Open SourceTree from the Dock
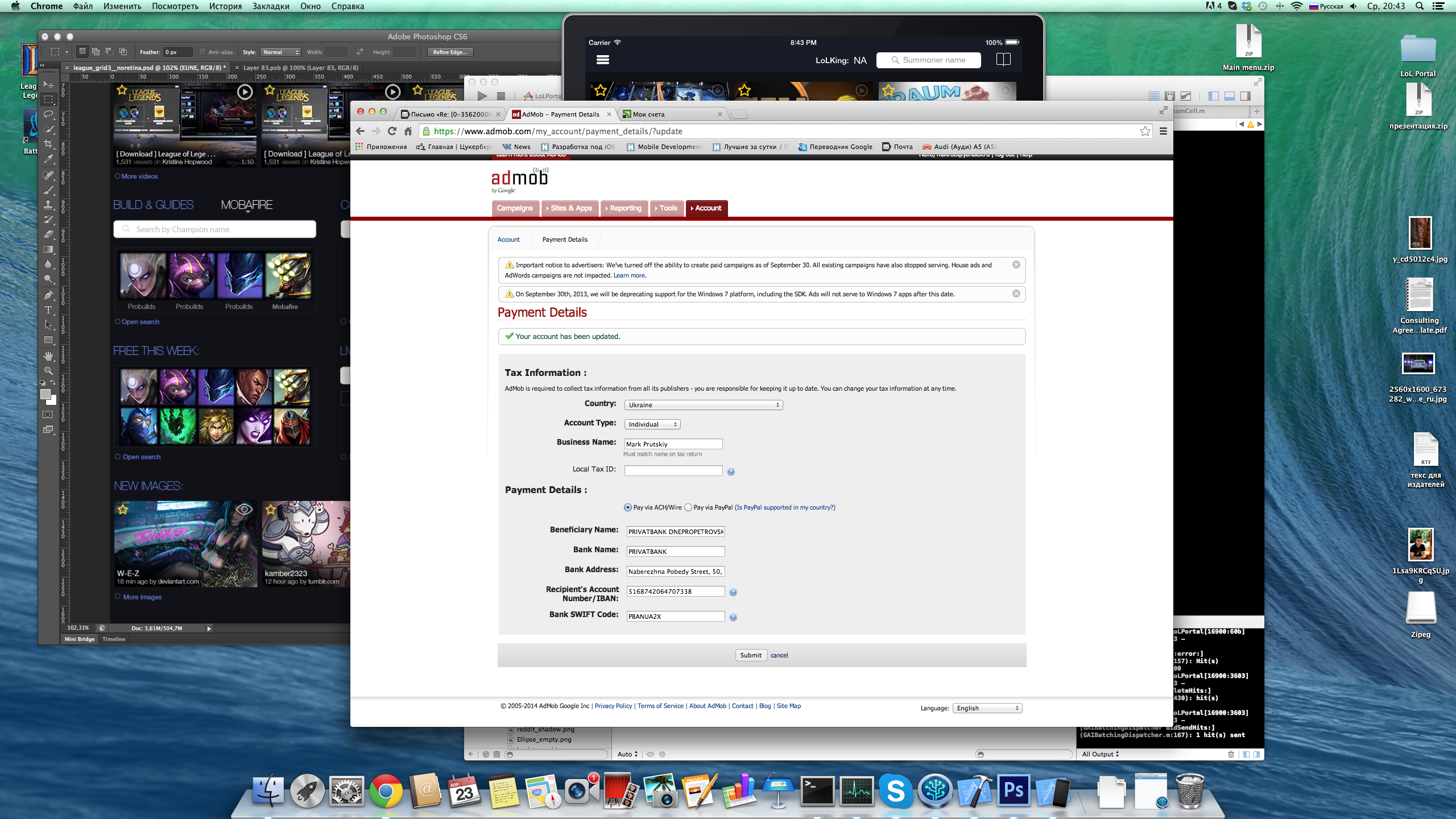Image resolution: width=1456 pixels, height=819 pixels. [x=935, y=791]
